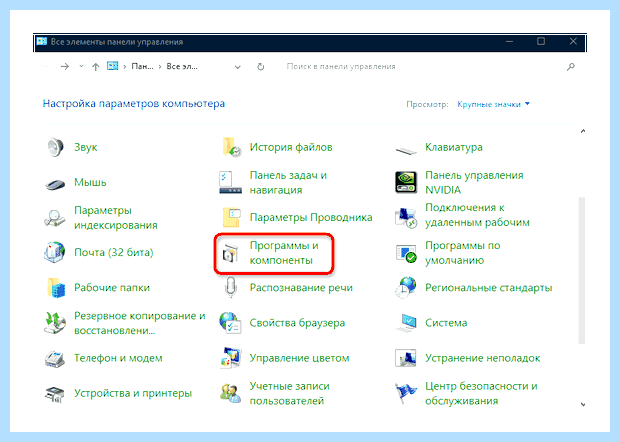Click the История файлов link
Image resolution: width=620 pixels, height=442 pixels.
pos(291,147)
